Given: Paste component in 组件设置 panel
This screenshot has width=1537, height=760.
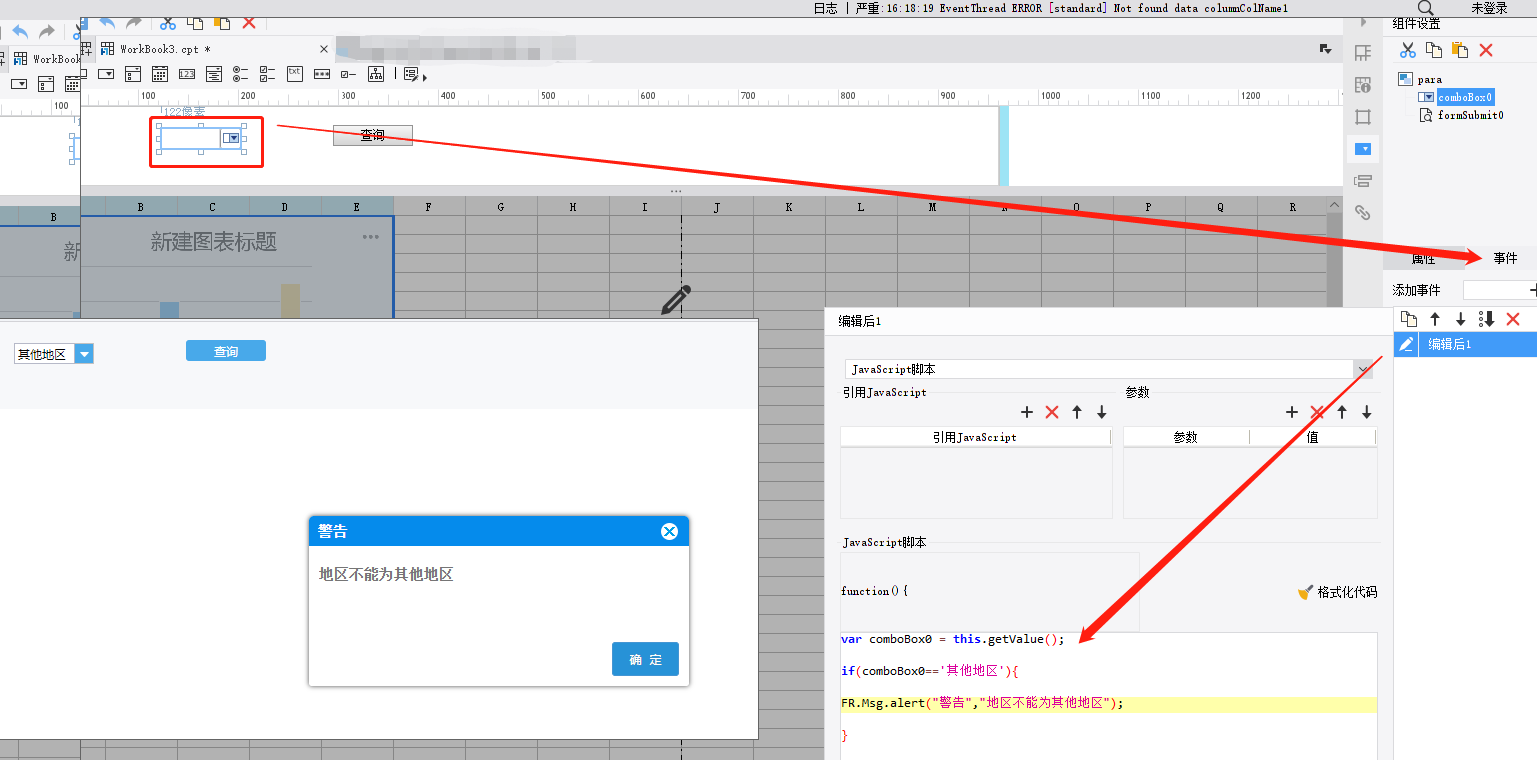Looking at the screenshot, I should (1460, 50).
